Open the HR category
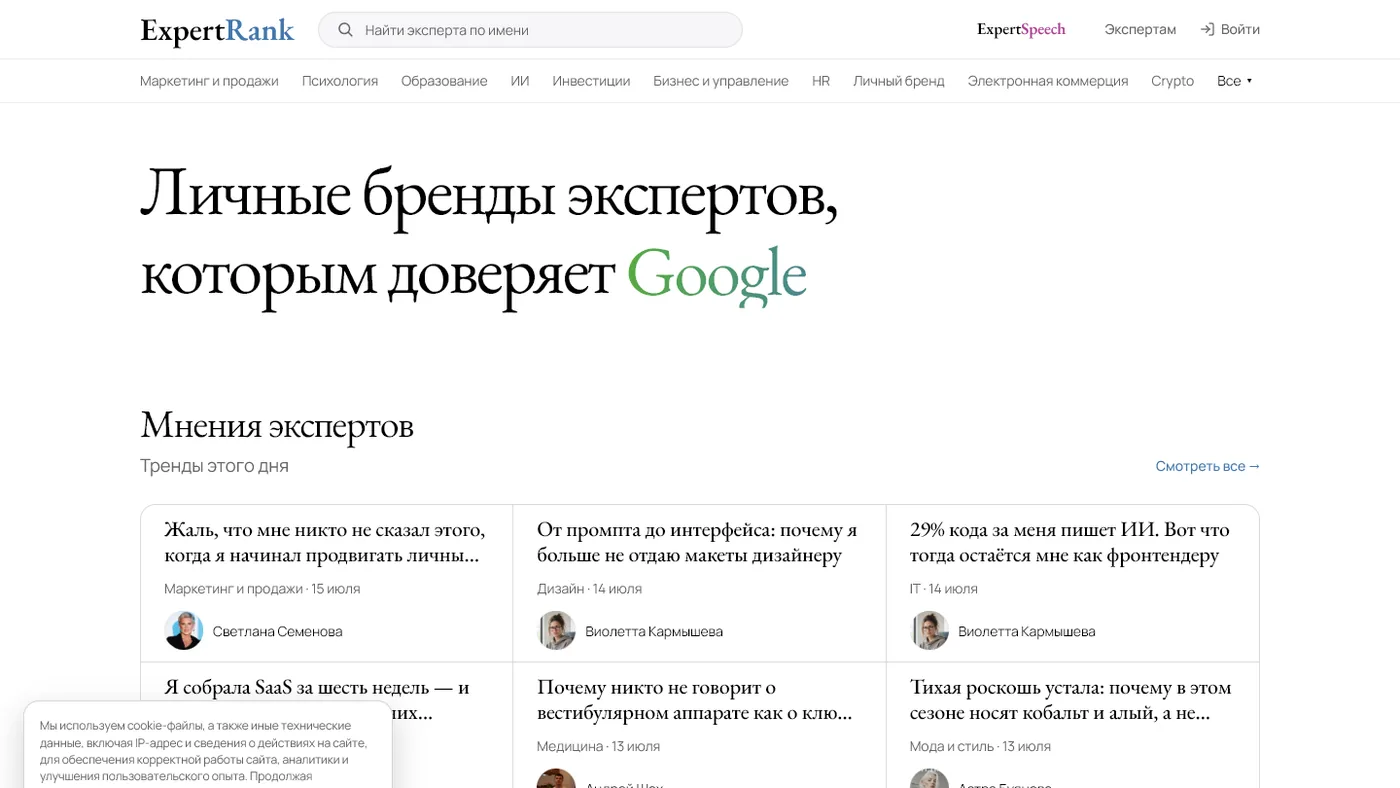The width and height of the screenshot is (1400, 788). [x=821, y=81]
